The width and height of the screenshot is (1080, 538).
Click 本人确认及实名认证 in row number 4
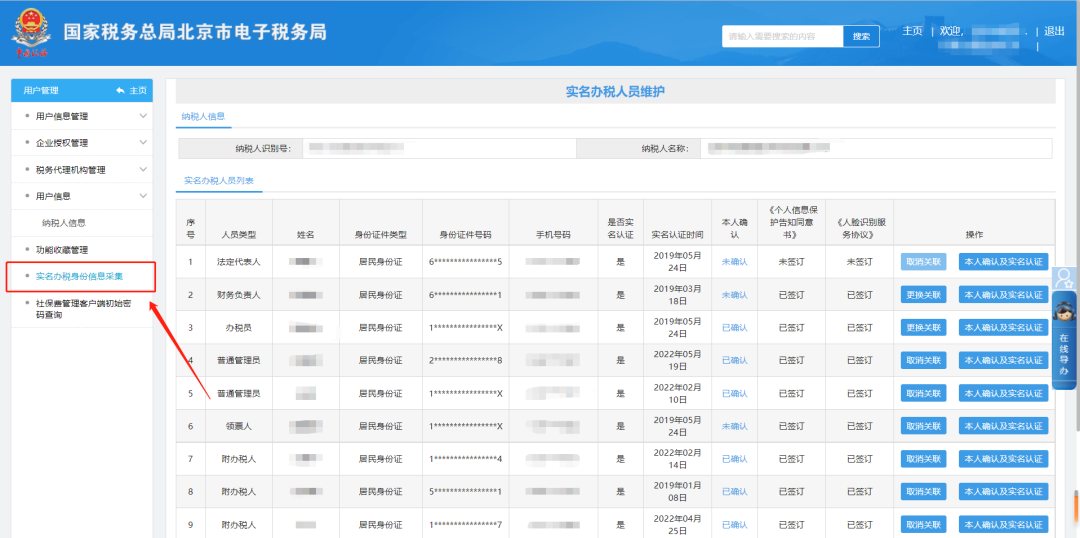(x=1004, y=360)
